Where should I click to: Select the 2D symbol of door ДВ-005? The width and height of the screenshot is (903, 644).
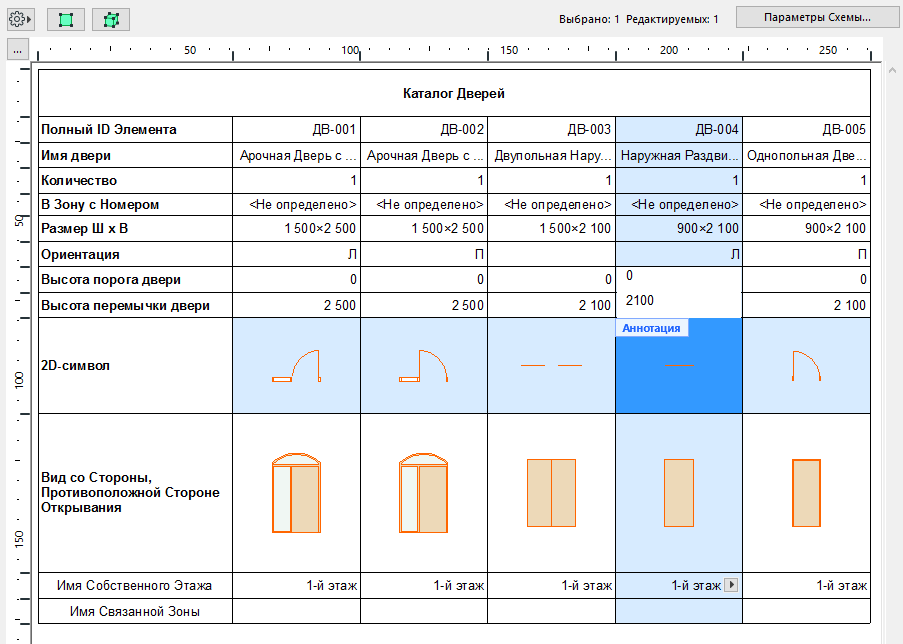tap(806, 366)
